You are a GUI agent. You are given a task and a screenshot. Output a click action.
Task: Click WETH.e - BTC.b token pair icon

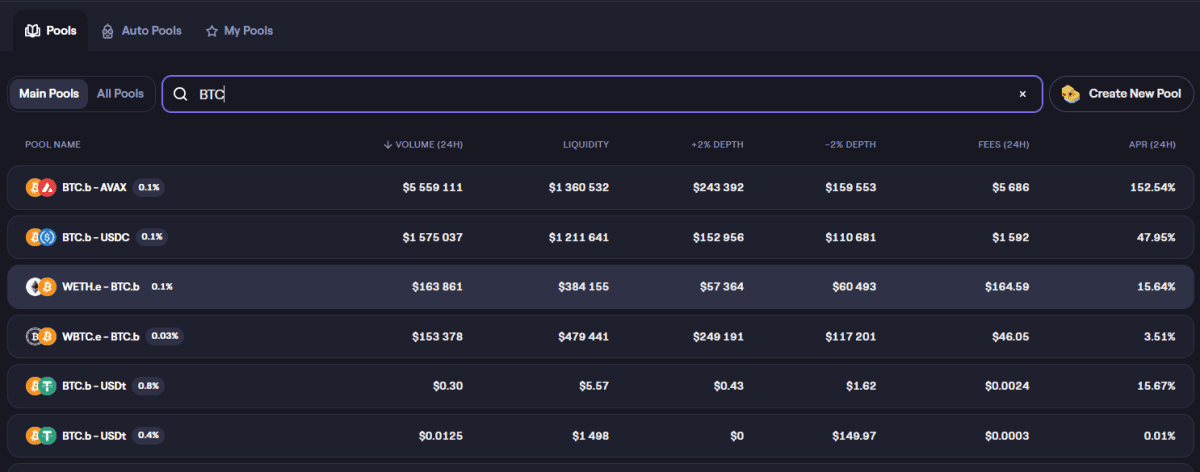(x=40, y=286)
